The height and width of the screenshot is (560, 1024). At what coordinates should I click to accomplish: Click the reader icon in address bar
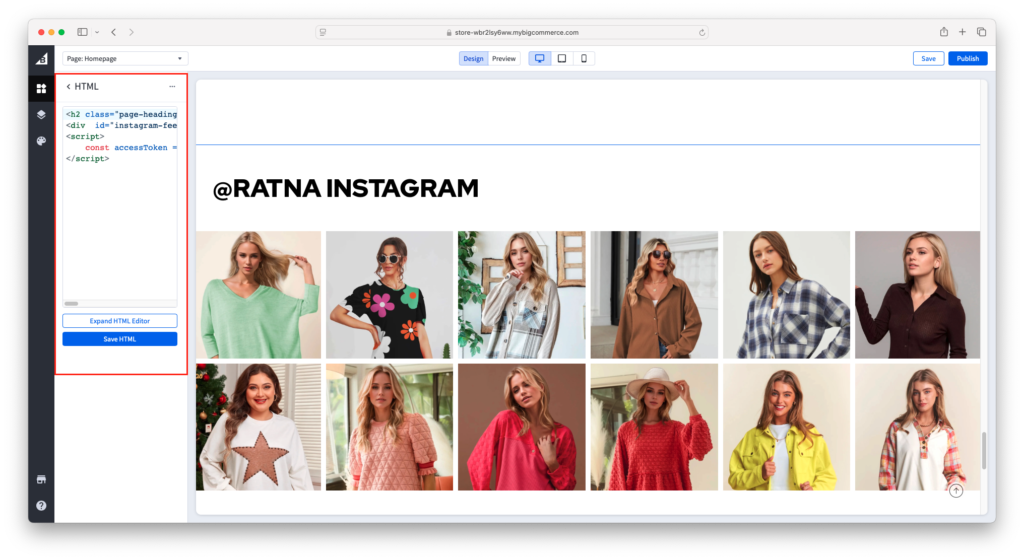[x=323, y=33]
